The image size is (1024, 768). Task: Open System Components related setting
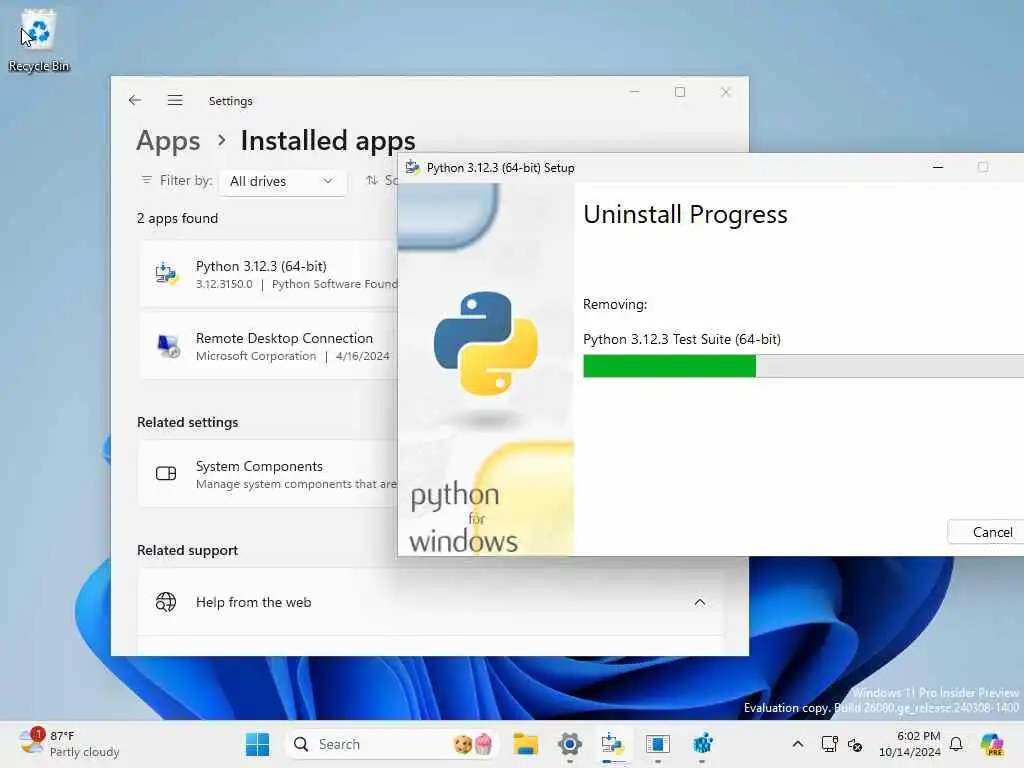click(x=268, y=473)
